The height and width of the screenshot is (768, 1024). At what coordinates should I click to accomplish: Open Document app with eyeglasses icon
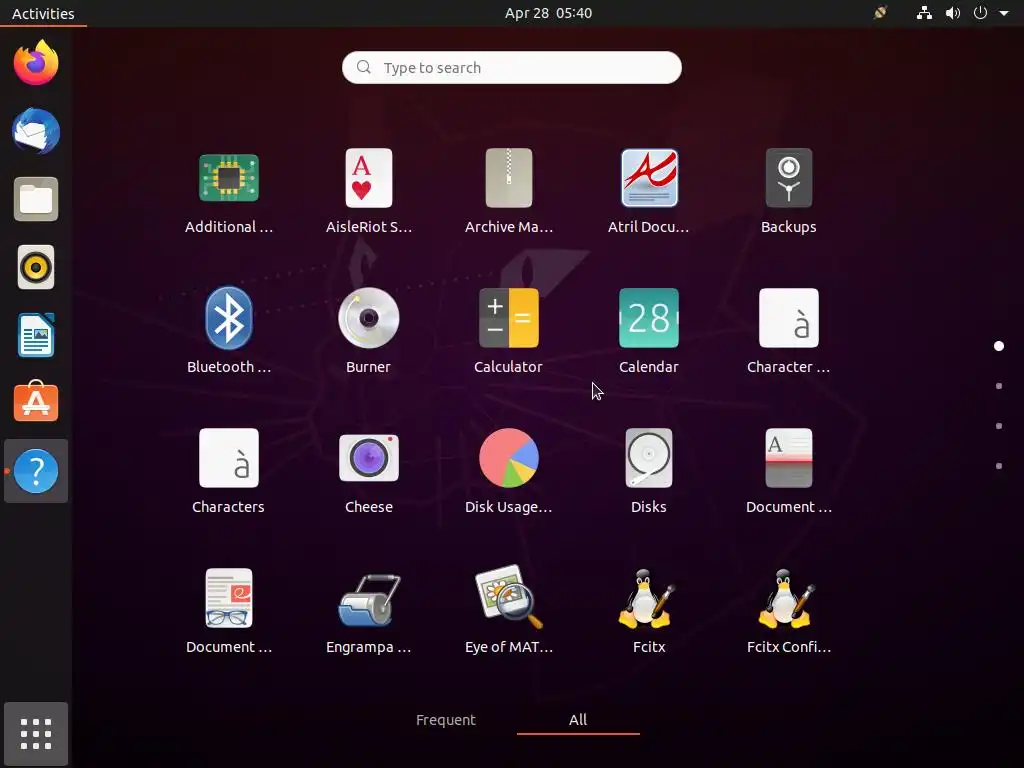tap(229, 611)
